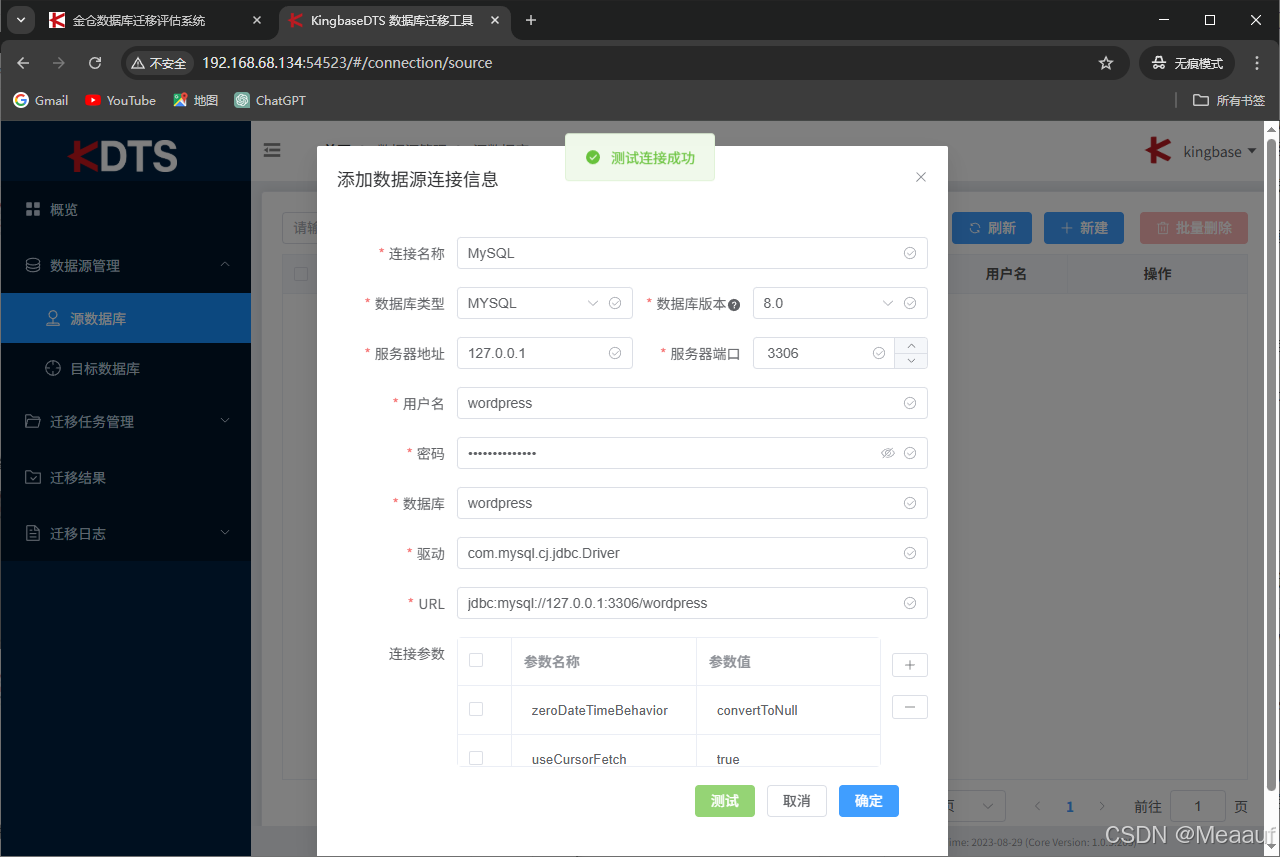Viewport: 1280px width, 857px height.
Task: Open 所有书签 bookmarks folder
Action: tap(1229, 100)
